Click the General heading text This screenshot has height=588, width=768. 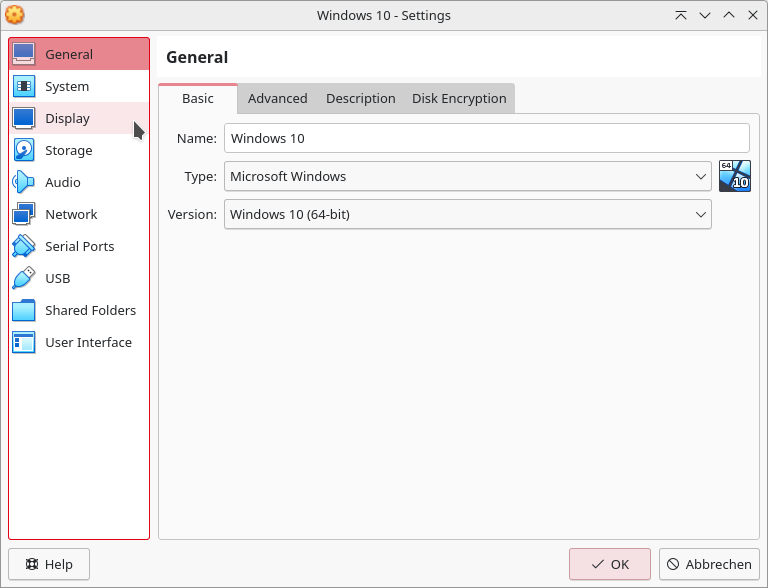coord(197,57)
